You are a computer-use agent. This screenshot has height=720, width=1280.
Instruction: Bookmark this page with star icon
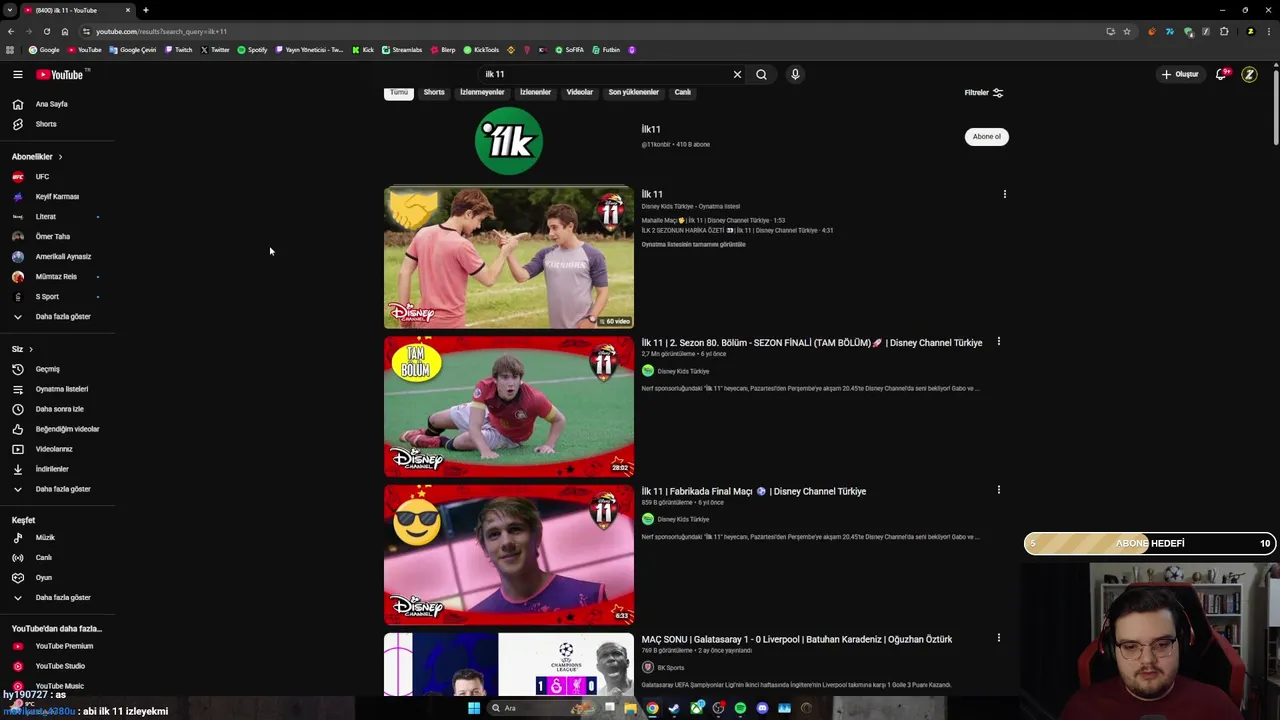point(1127,31)
